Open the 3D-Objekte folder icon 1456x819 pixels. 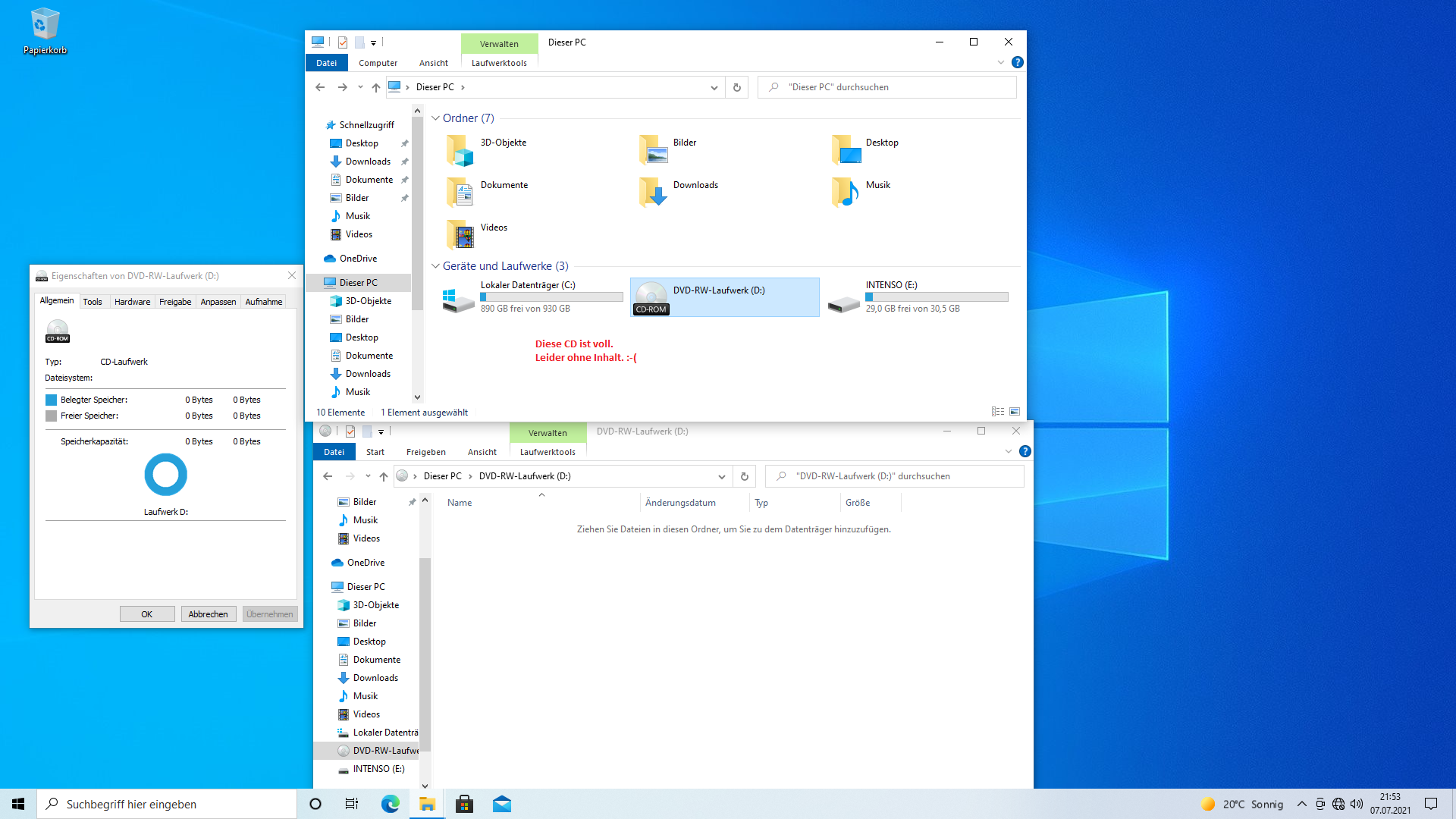460,150
